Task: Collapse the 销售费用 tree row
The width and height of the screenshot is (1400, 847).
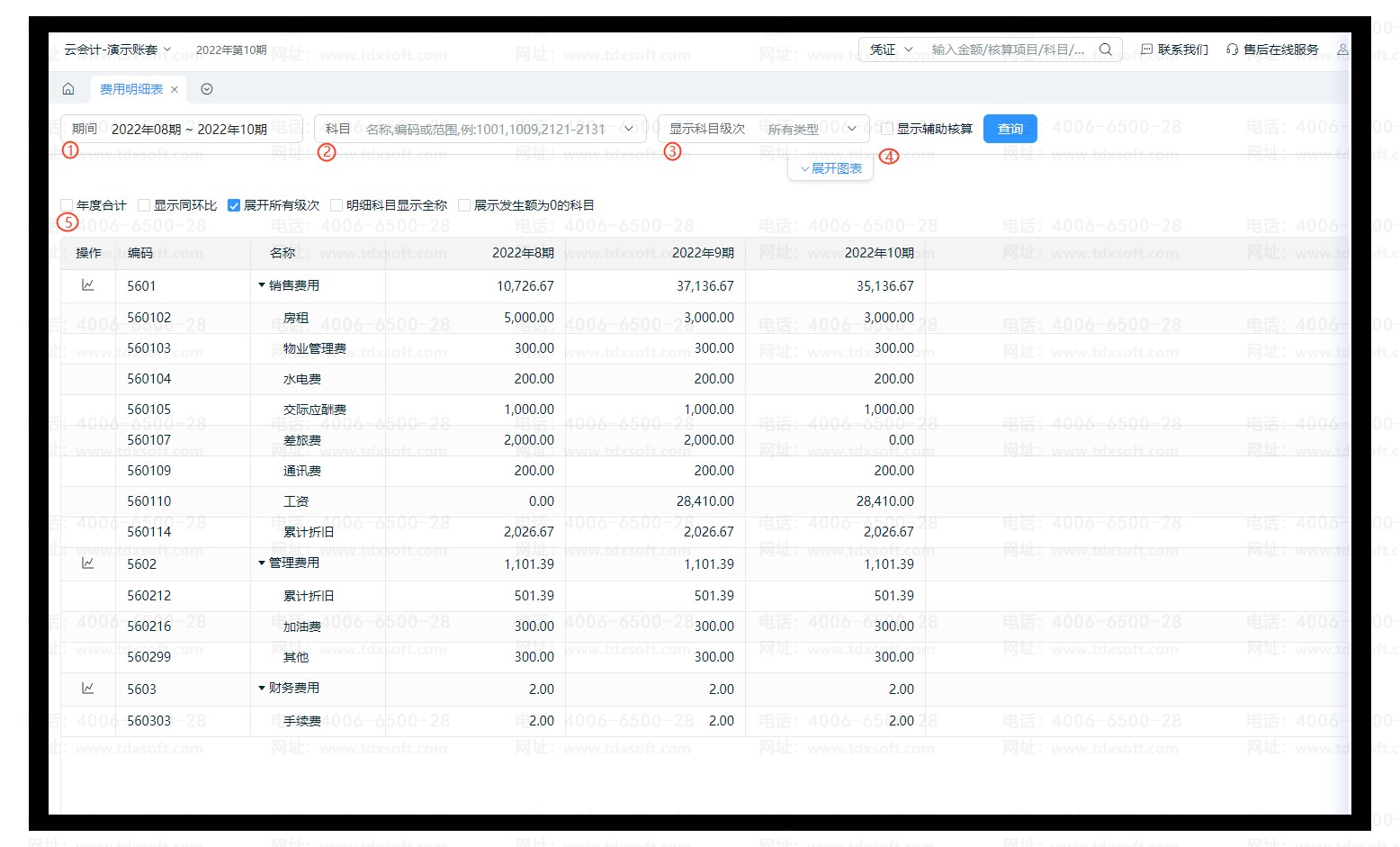Action: click(x=262, y=285)
